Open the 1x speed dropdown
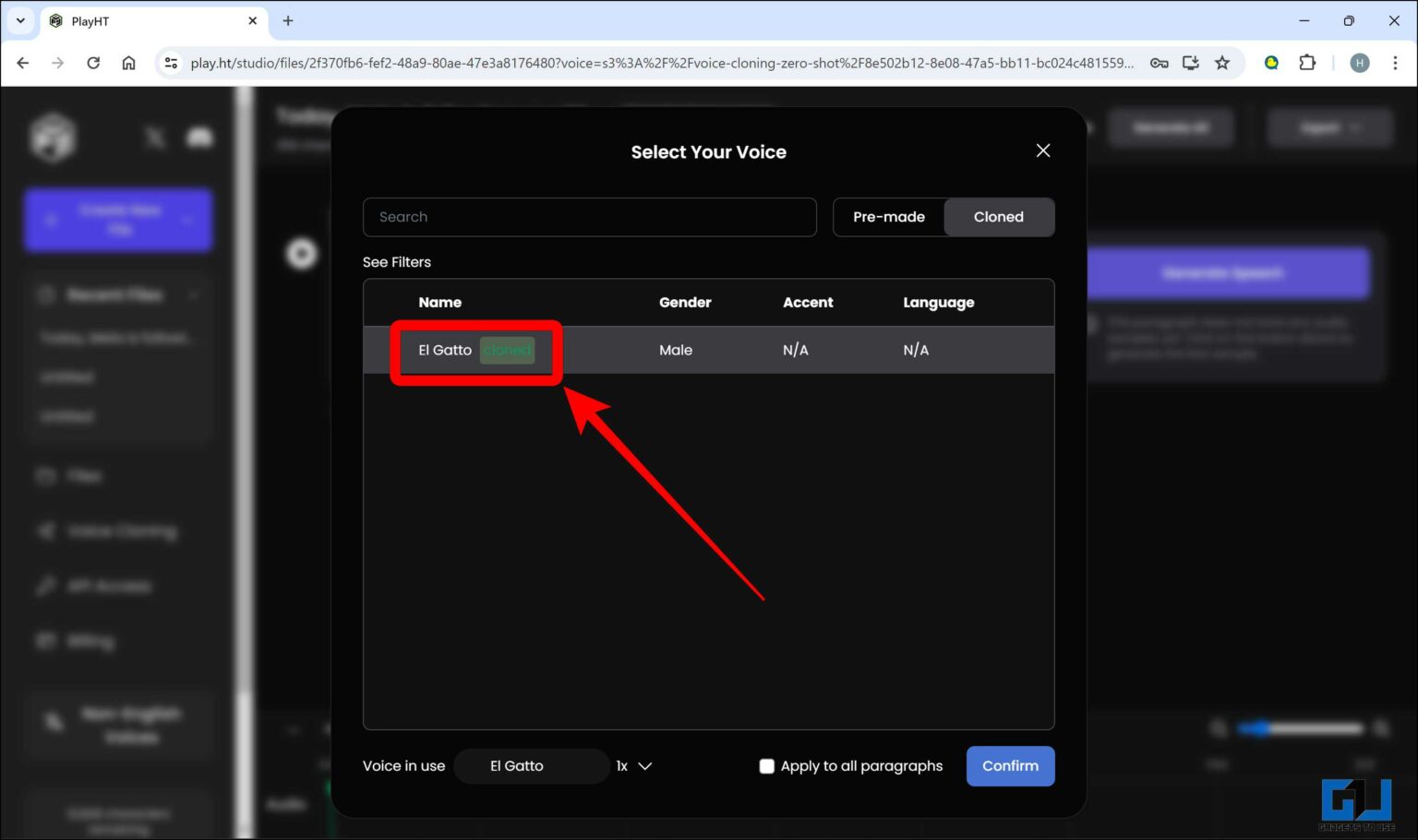The image size is (1418, 840). [x=634, y=766]
